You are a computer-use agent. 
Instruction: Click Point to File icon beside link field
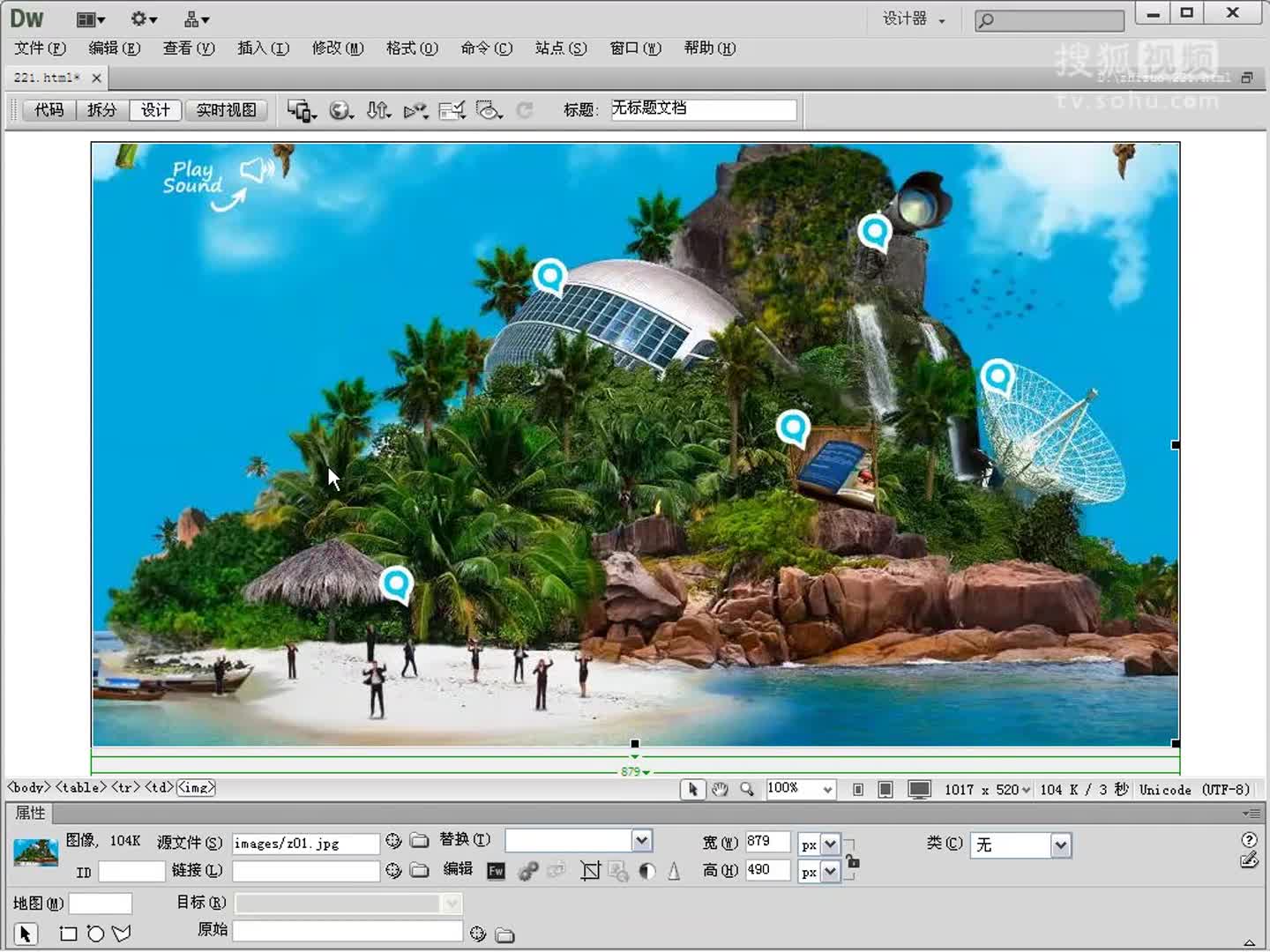tap(393, 871)
